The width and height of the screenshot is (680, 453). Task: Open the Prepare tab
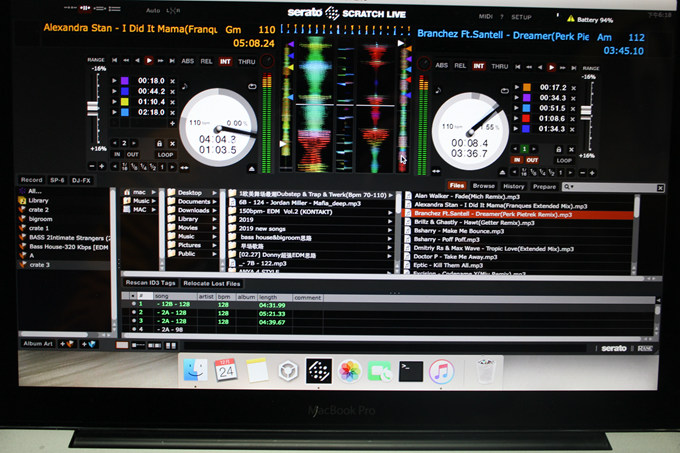point(544,187)
